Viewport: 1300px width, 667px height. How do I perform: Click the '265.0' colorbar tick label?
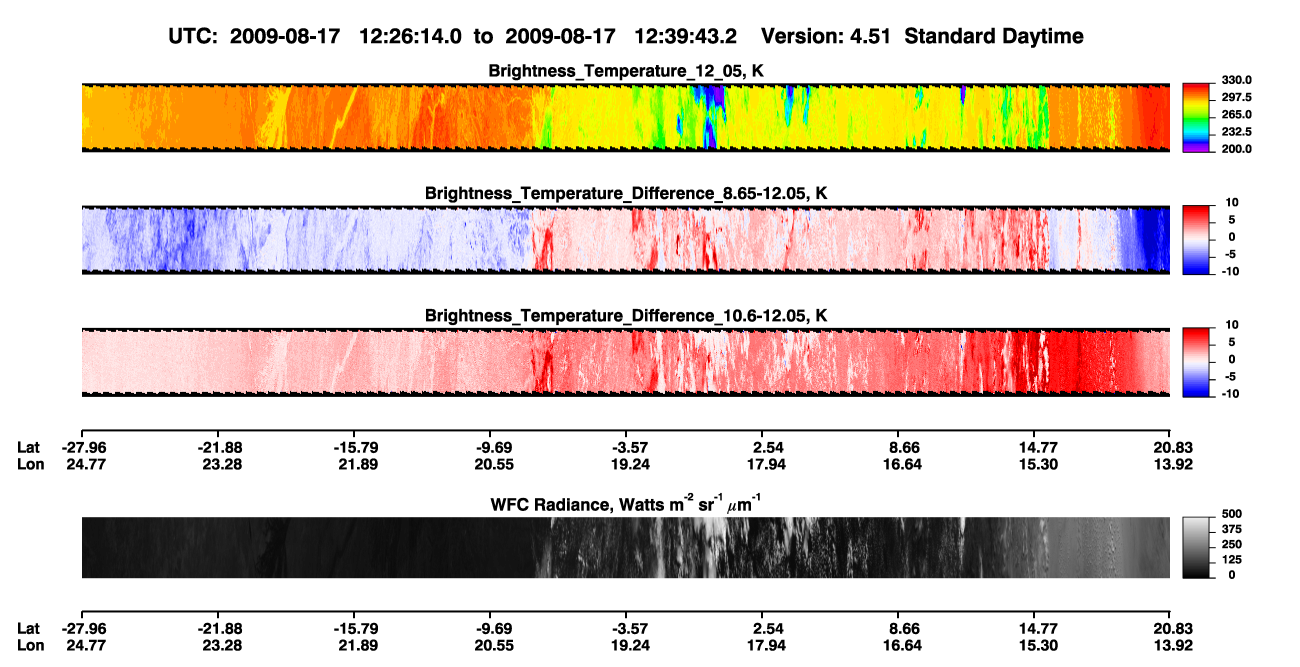pos(1239,115)
